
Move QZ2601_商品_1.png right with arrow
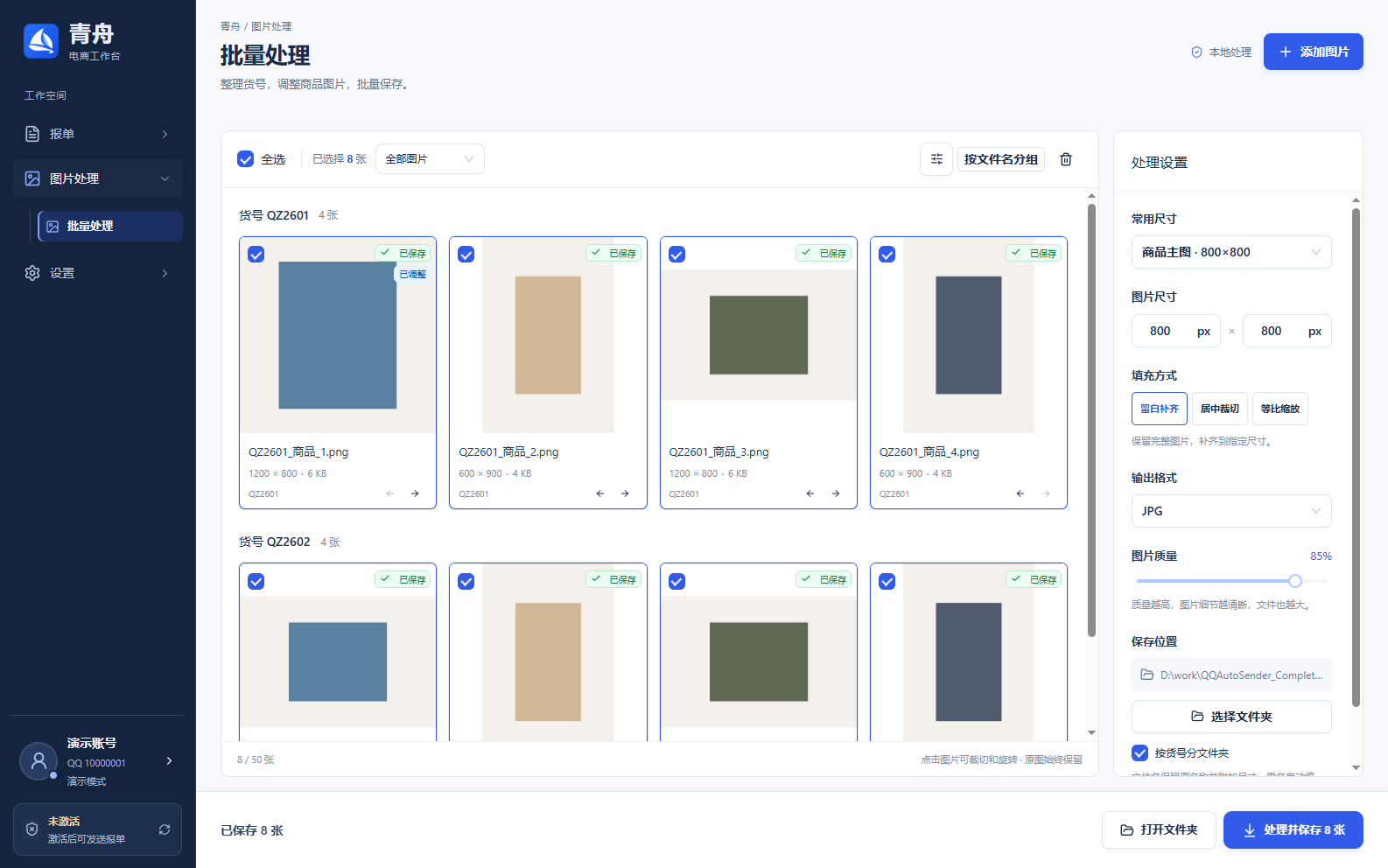[x=415, y=493]
